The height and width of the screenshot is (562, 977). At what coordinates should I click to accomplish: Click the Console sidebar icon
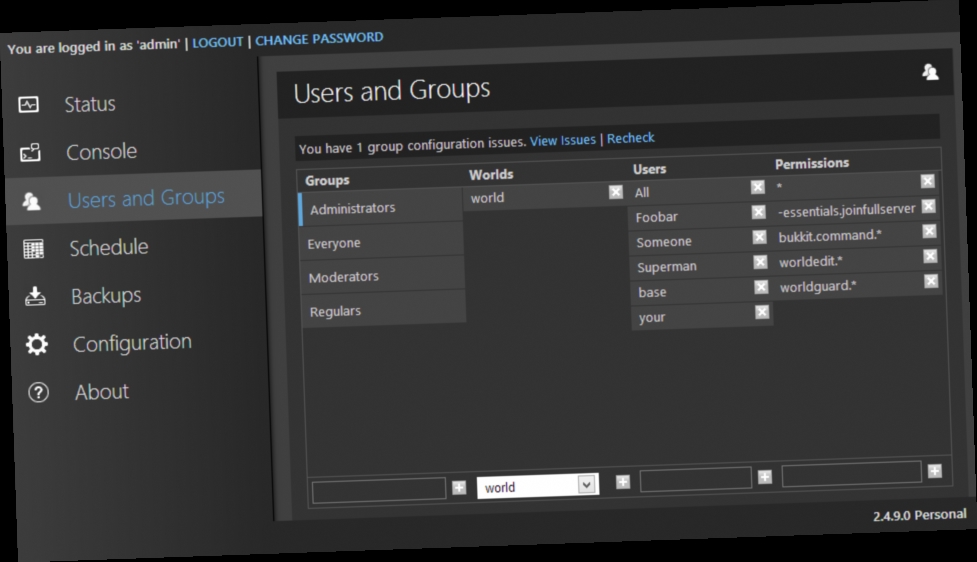pyautogui.click(x=30, y=153)
